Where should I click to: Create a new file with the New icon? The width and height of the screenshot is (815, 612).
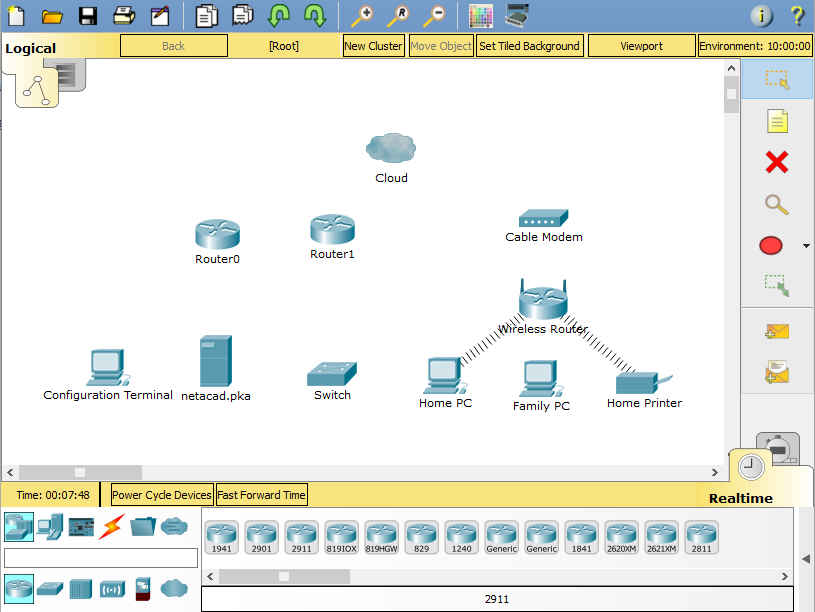click(16, 16)
